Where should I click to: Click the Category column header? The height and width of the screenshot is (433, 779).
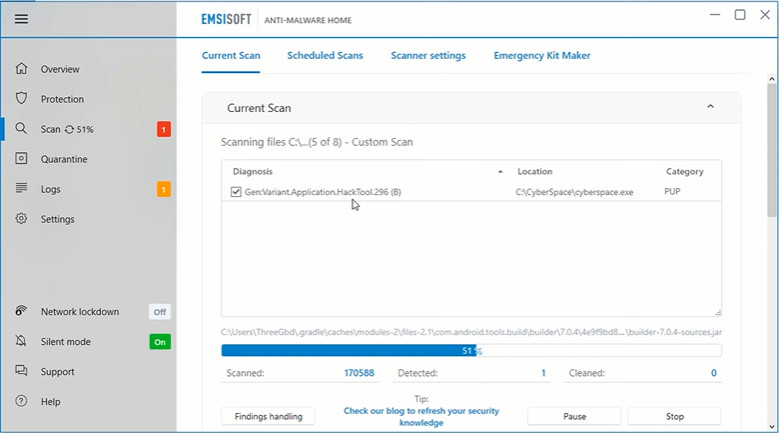click(x=685, y=171)
